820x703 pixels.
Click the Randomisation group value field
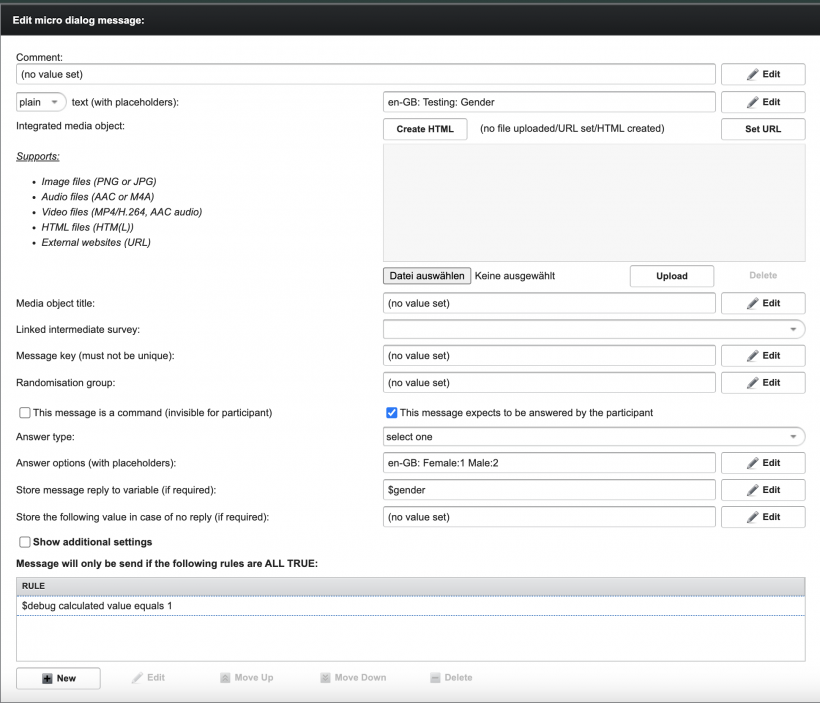[x=549, y=383]
